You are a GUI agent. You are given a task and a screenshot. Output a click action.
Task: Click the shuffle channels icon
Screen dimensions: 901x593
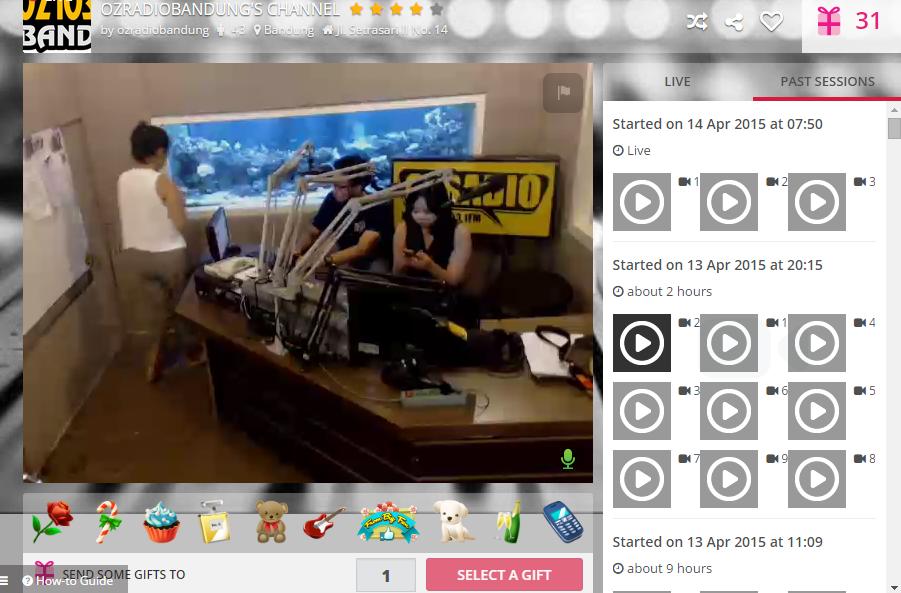[697, 22]
